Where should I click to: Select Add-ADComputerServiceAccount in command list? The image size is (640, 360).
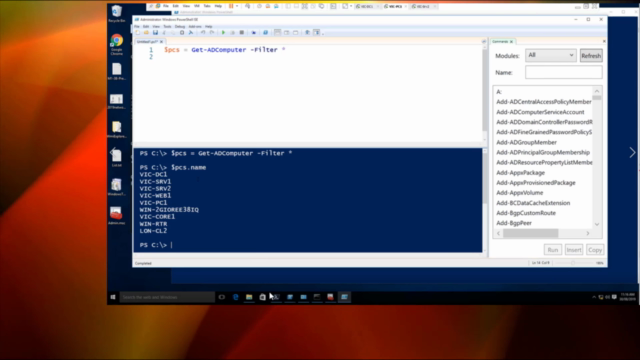coord(540,112)
